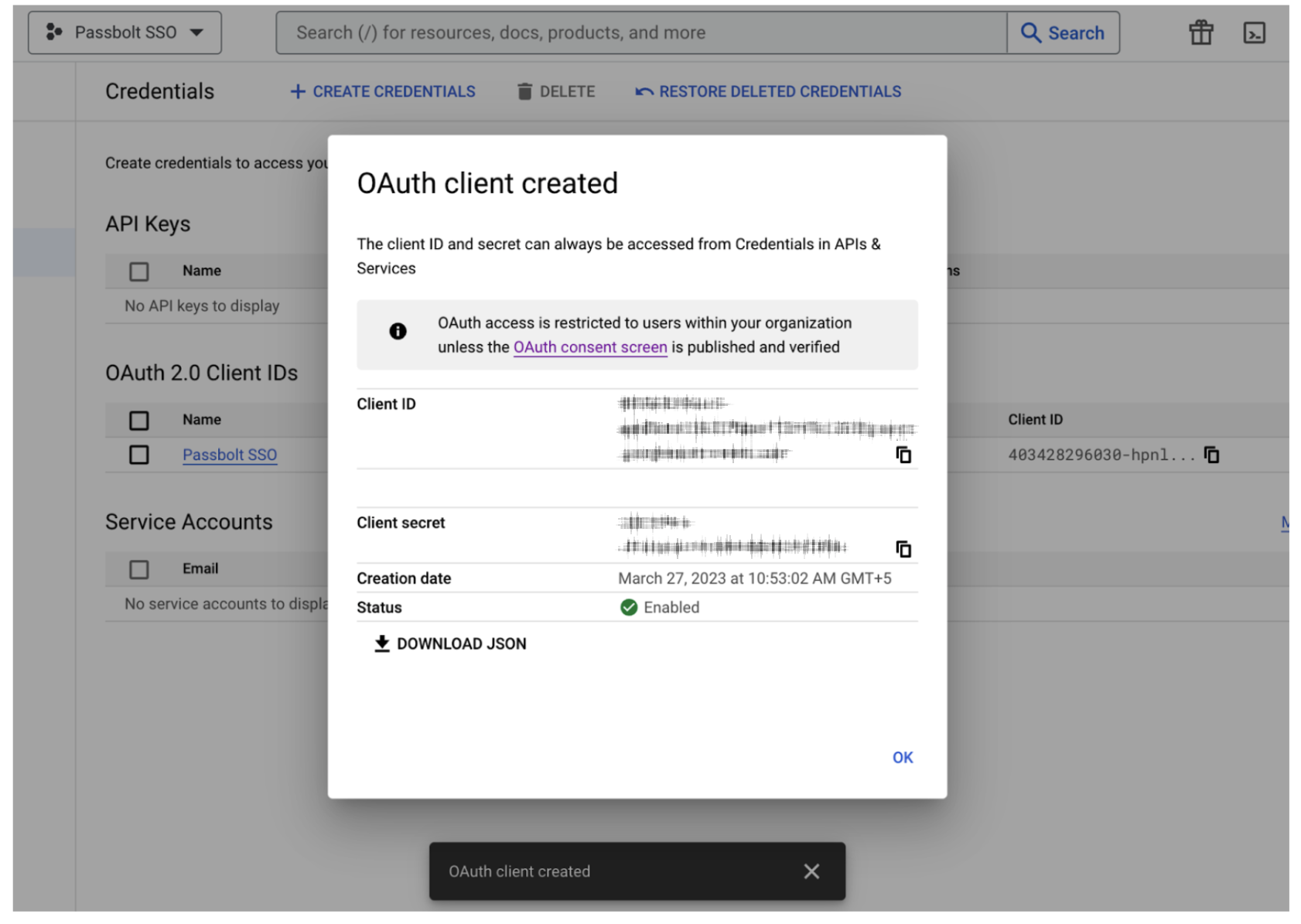
Task: Click the Status label in the dialog
Action: pyautogui.click(x=379, y=608)
